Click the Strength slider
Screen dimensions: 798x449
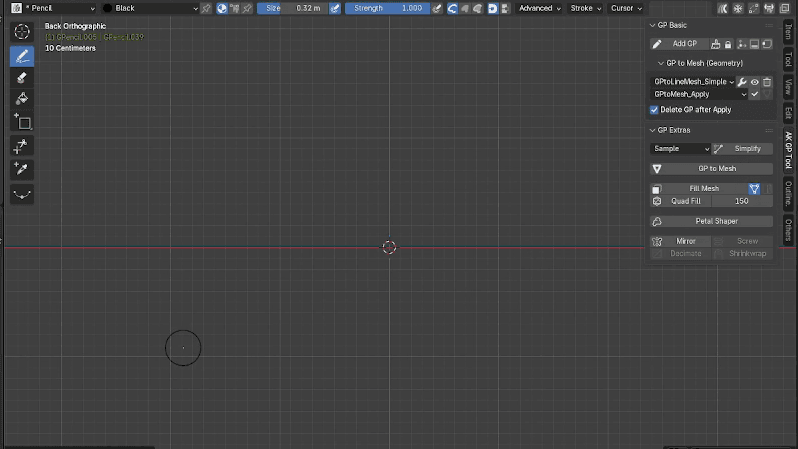point(387,8)
